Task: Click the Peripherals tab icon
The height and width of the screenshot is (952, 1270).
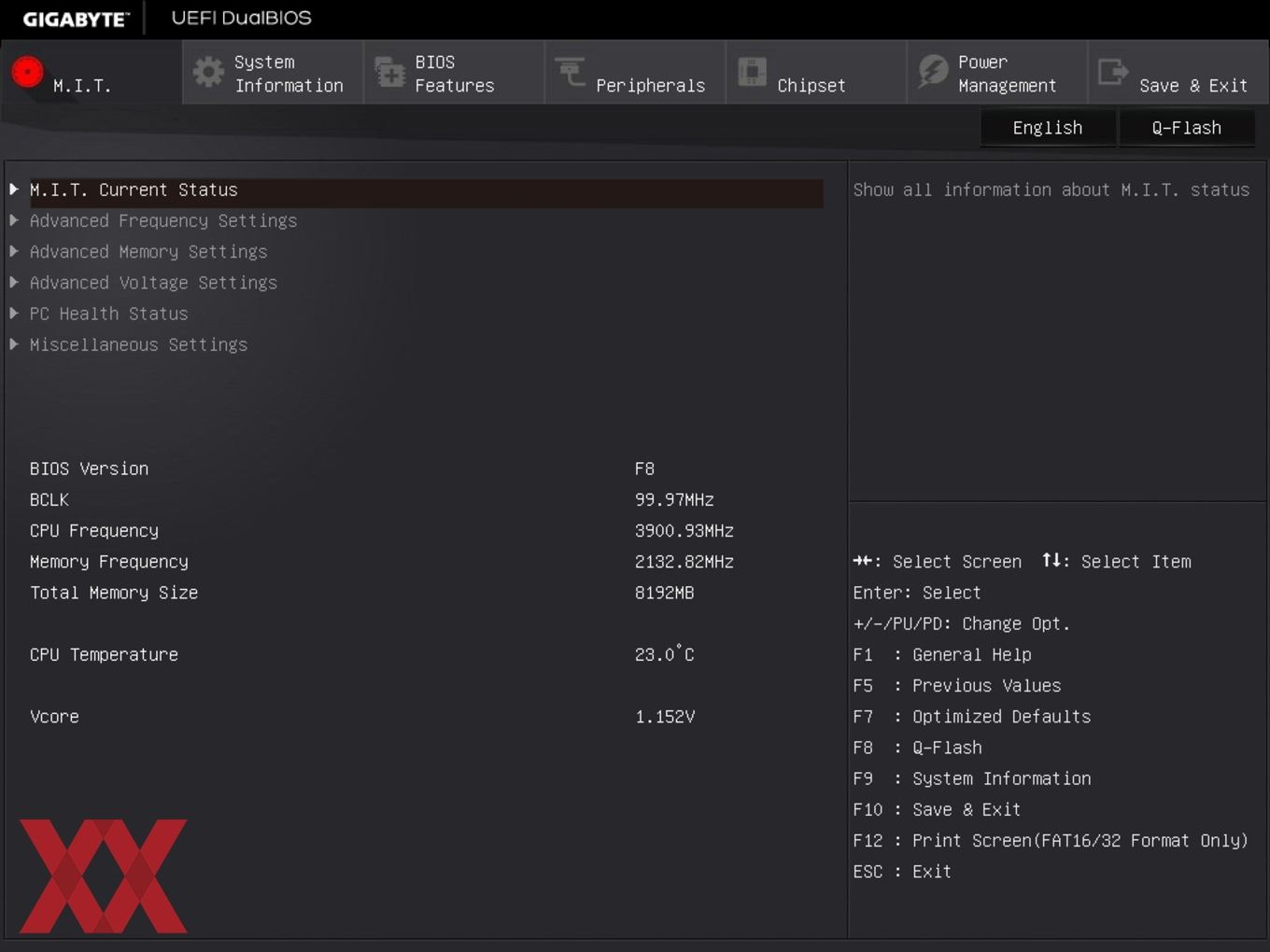Action: (x=570, y=72)
